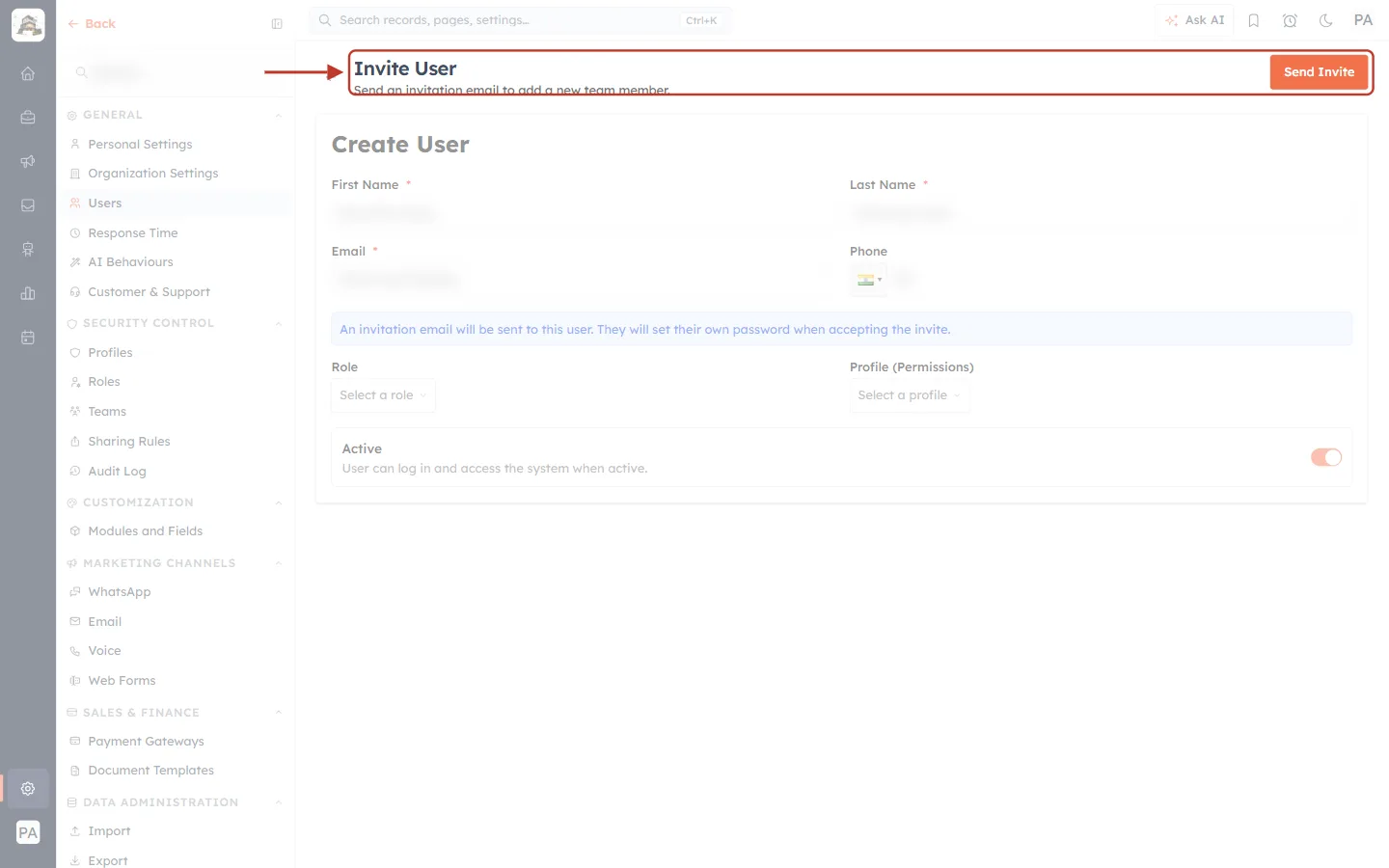Click the briefcase icon in left rail
This screenshot has height=868, width=1389.
tap(28, 118)
